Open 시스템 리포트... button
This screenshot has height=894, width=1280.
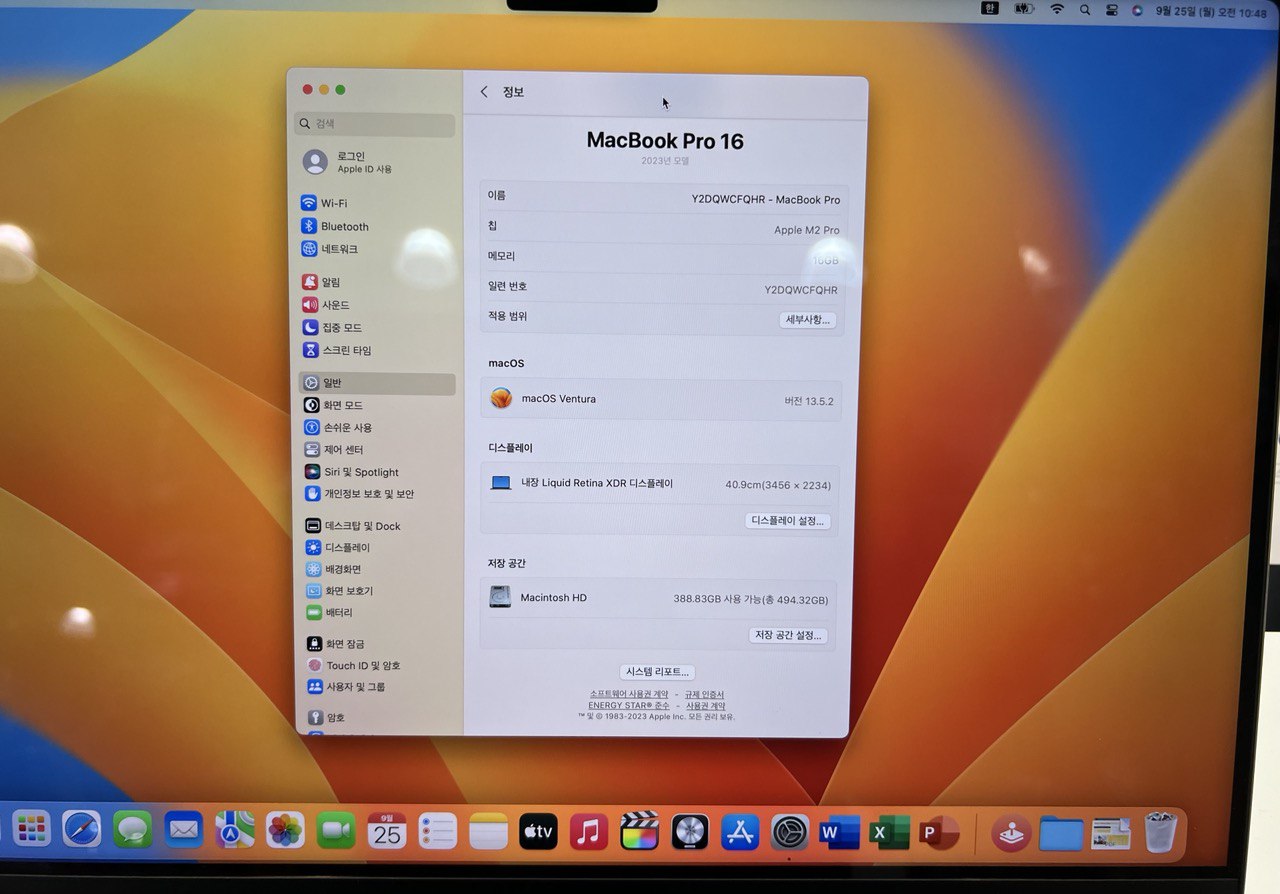click(657, 672)
